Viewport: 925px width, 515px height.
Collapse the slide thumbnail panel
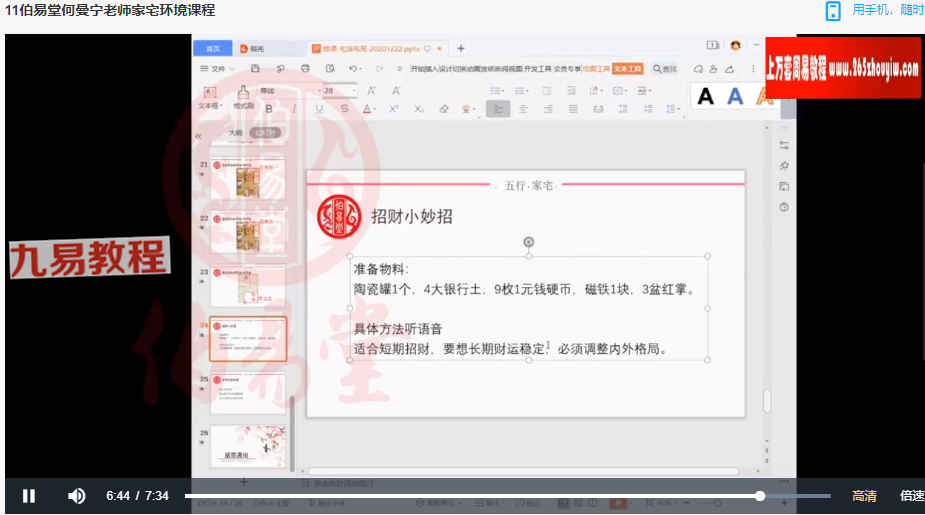pos(199,135)
